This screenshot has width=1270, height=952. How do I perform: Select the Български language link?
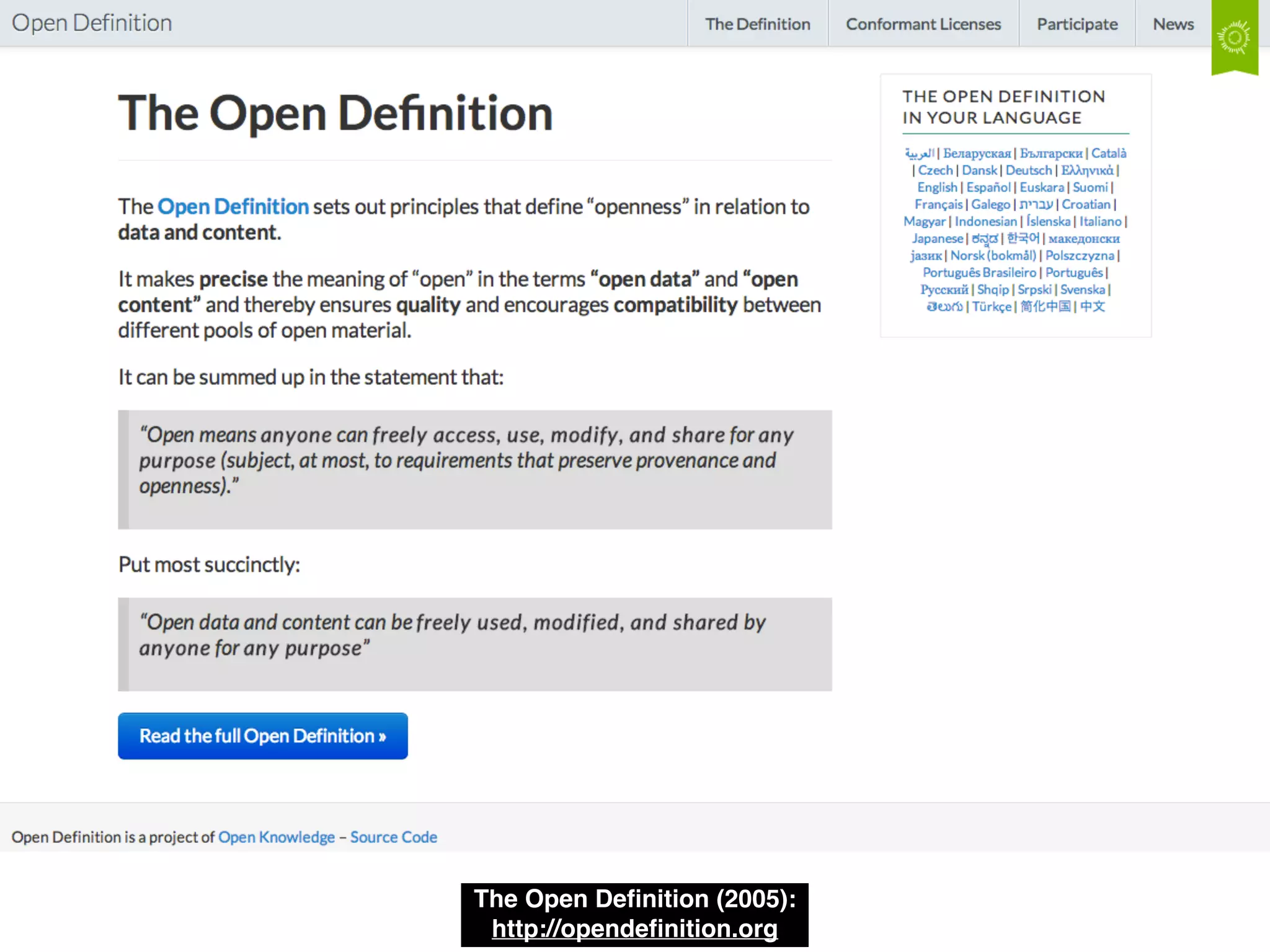point(1051,153)
